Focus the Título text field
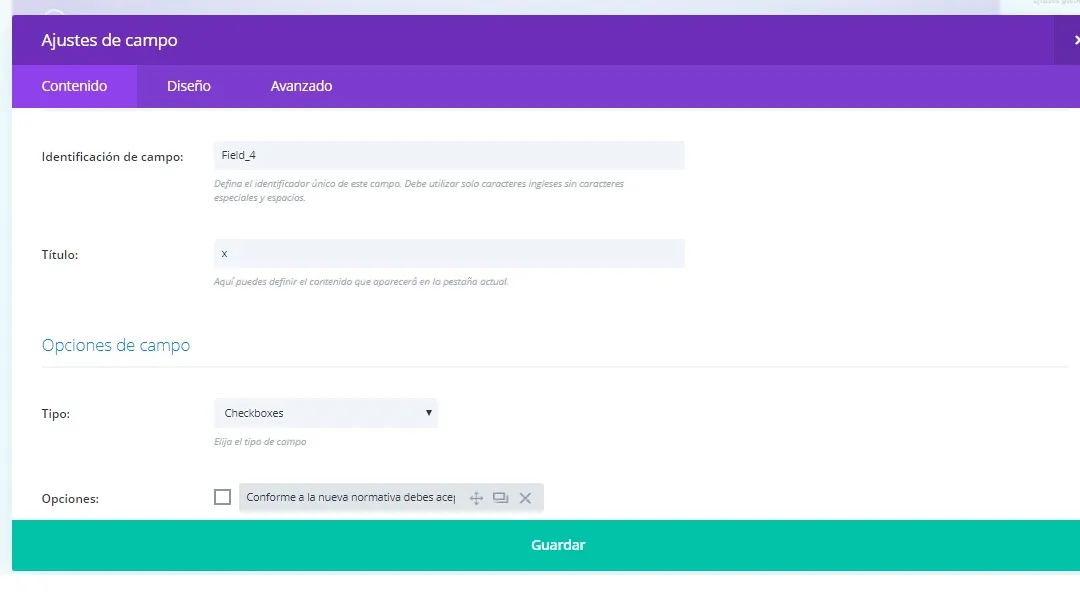This screenshot has width=1080, height=596. pos(449,254)
